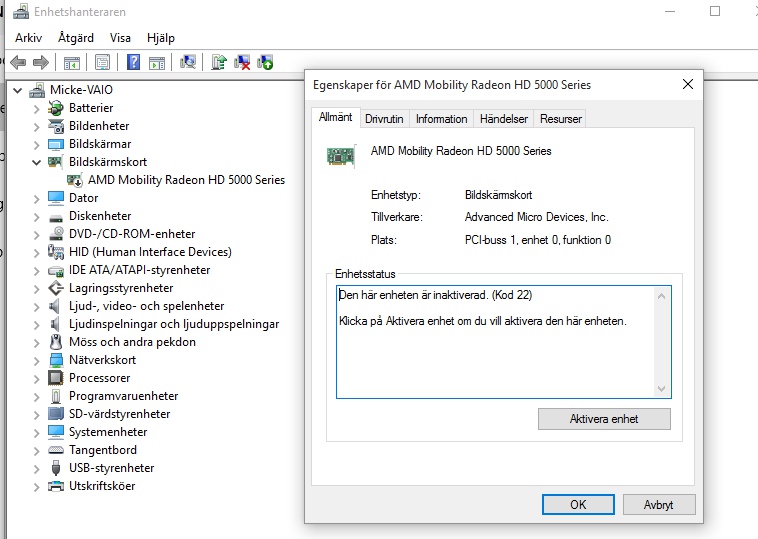
Task: Click the Bildenheter camera icon
Action: [56, 126]
